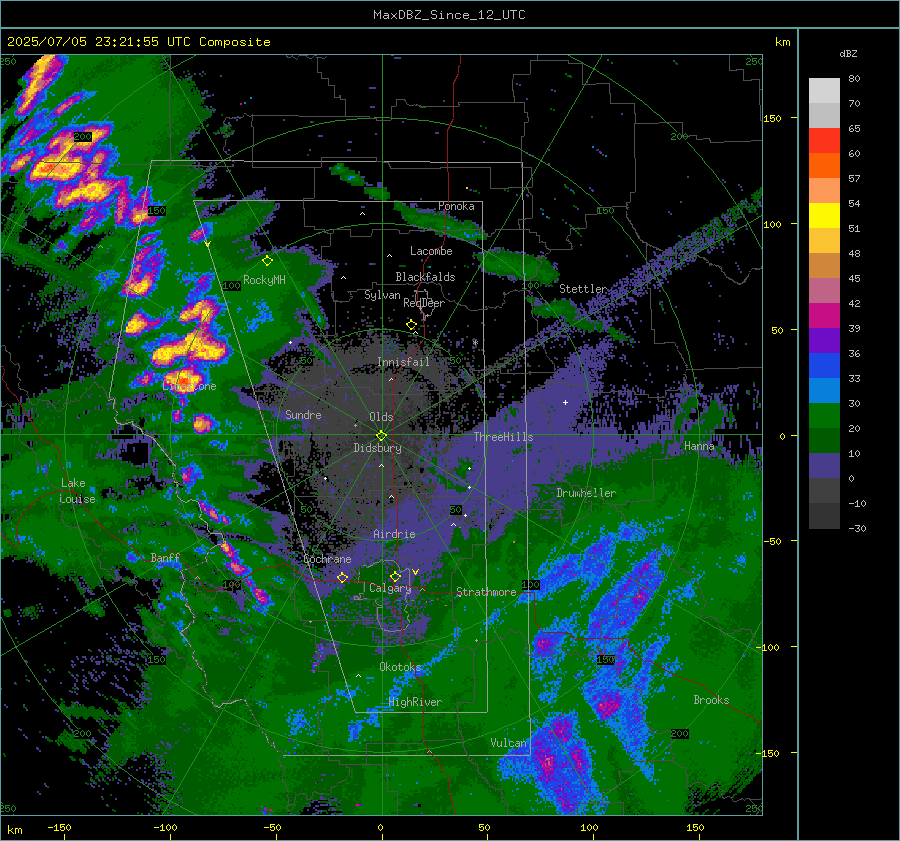Click the 2025/07/05 23:21:55 UTC Composite timestamp
The width and height of the screenshot is (900, 841).
pyautogui.click(x=138, y=42)
